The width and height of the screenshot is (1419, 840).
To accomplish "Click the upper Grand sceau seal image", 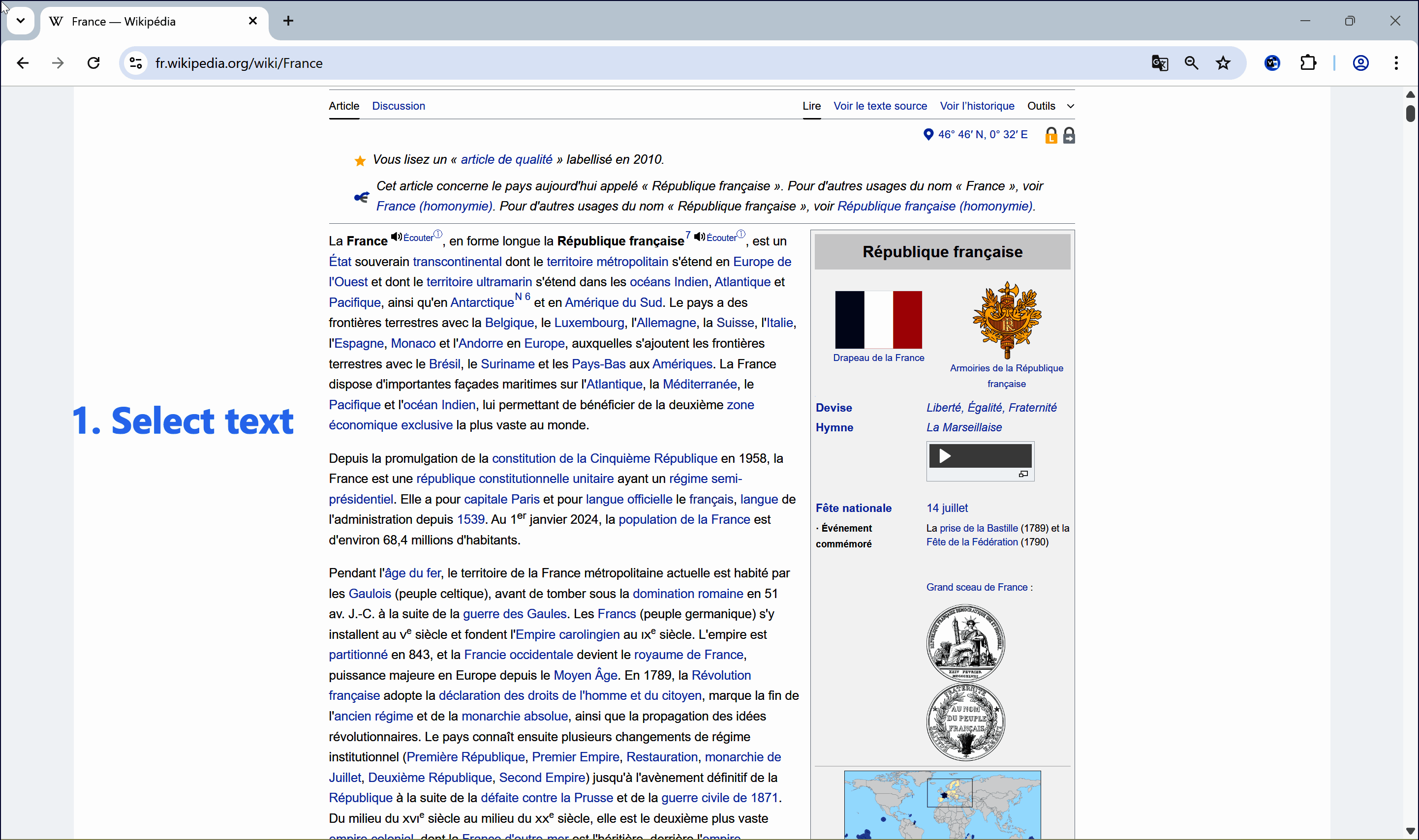I will 966,642.
